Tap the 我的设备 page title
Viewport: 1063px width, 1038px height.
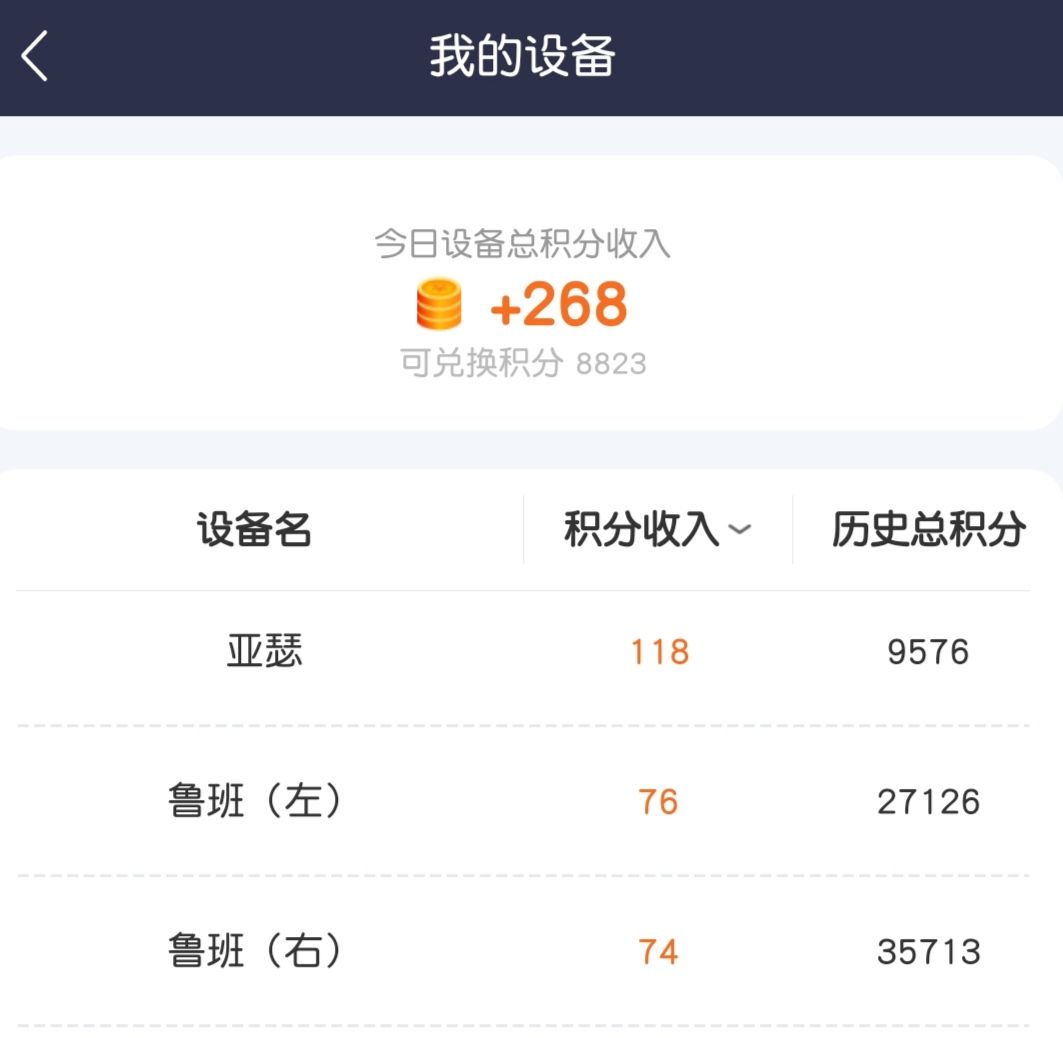522,56
